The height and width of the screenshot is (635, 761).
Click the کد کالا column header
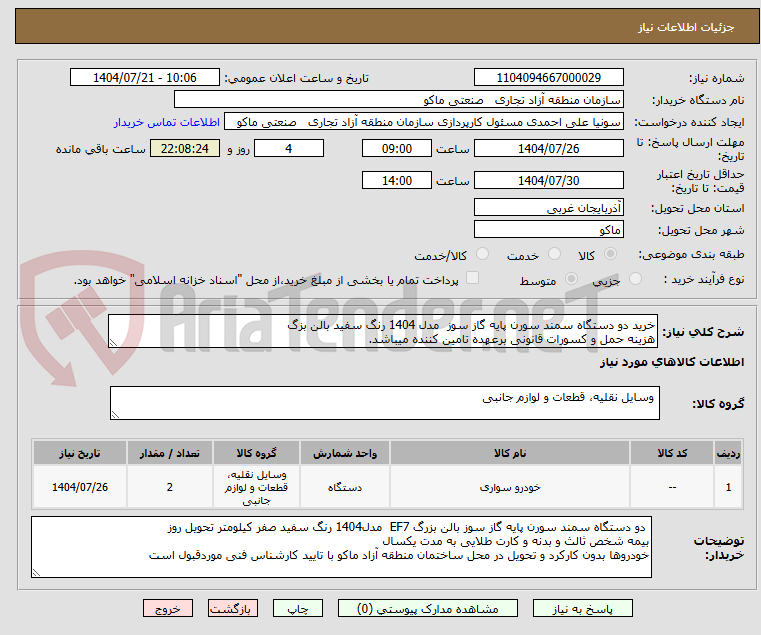pyautogui.click(x=672, y=453)
